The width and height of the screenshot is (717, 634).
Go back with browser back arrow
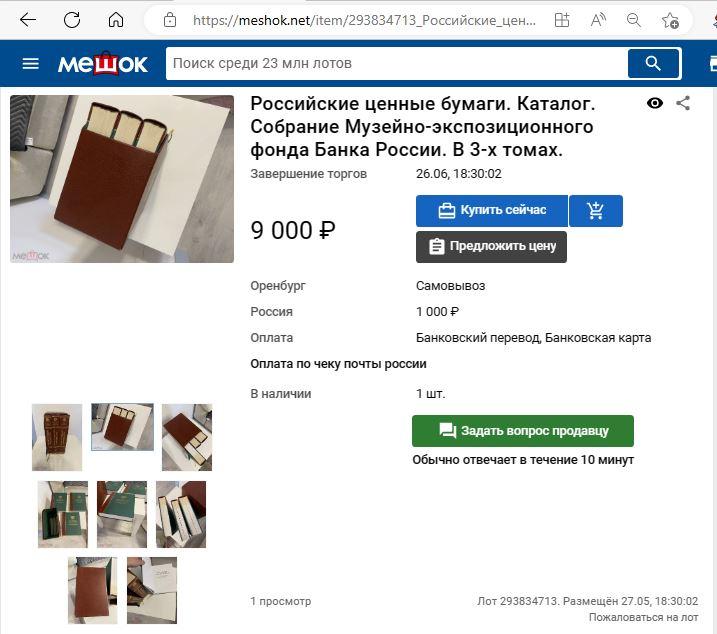point(28,20)
